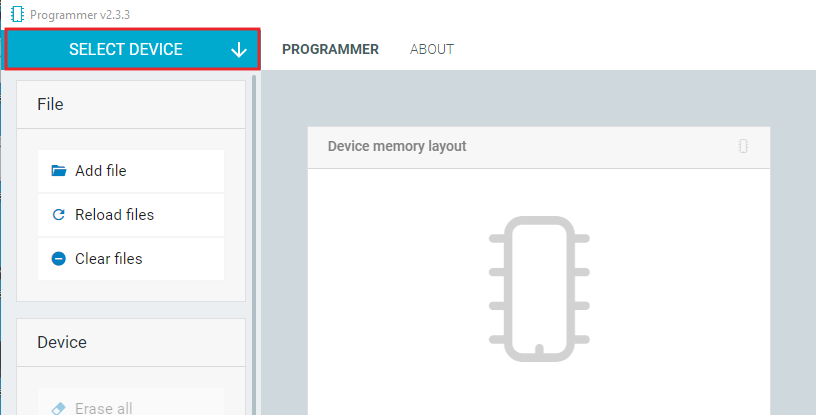Click the blue minus Clear files icon
Viewport: 816px width, 415px height.
coord(59,259)
